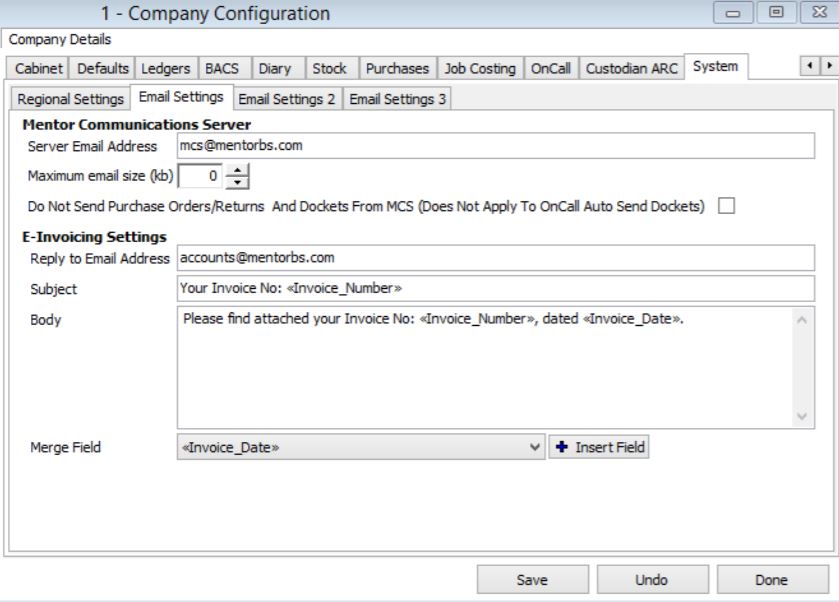Decrease maximum email size with down arrow
The height and width of the screenshot is (602, 839).
point(238,184)
